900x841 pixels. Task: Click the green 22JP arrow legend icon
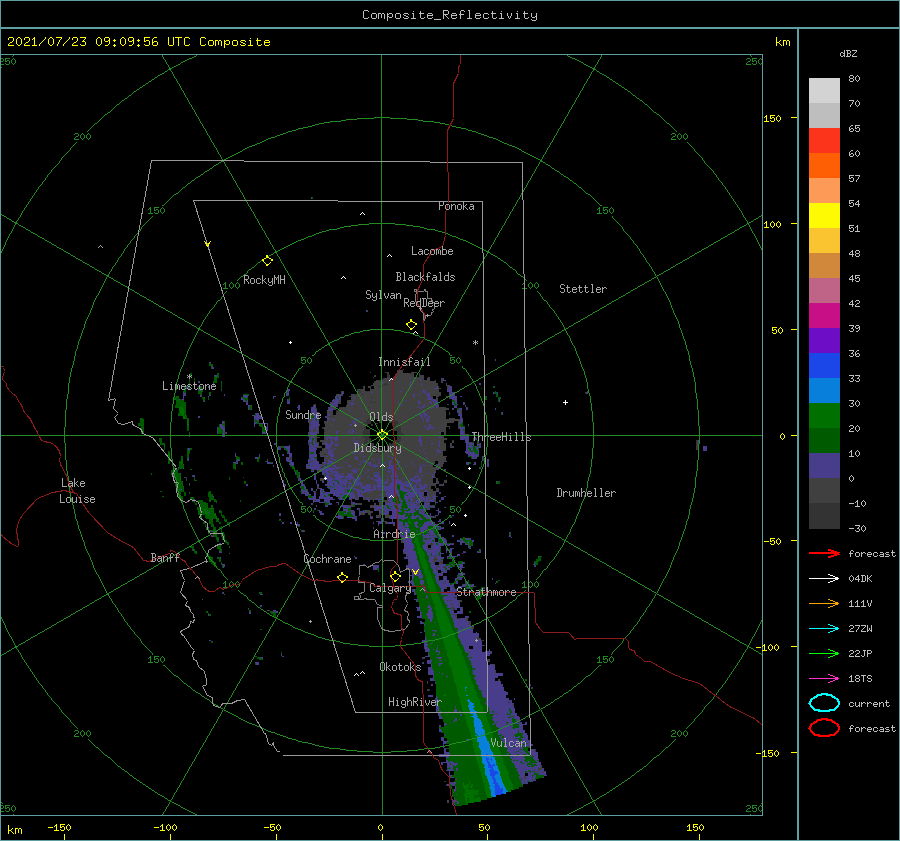[x=824, y=653]
